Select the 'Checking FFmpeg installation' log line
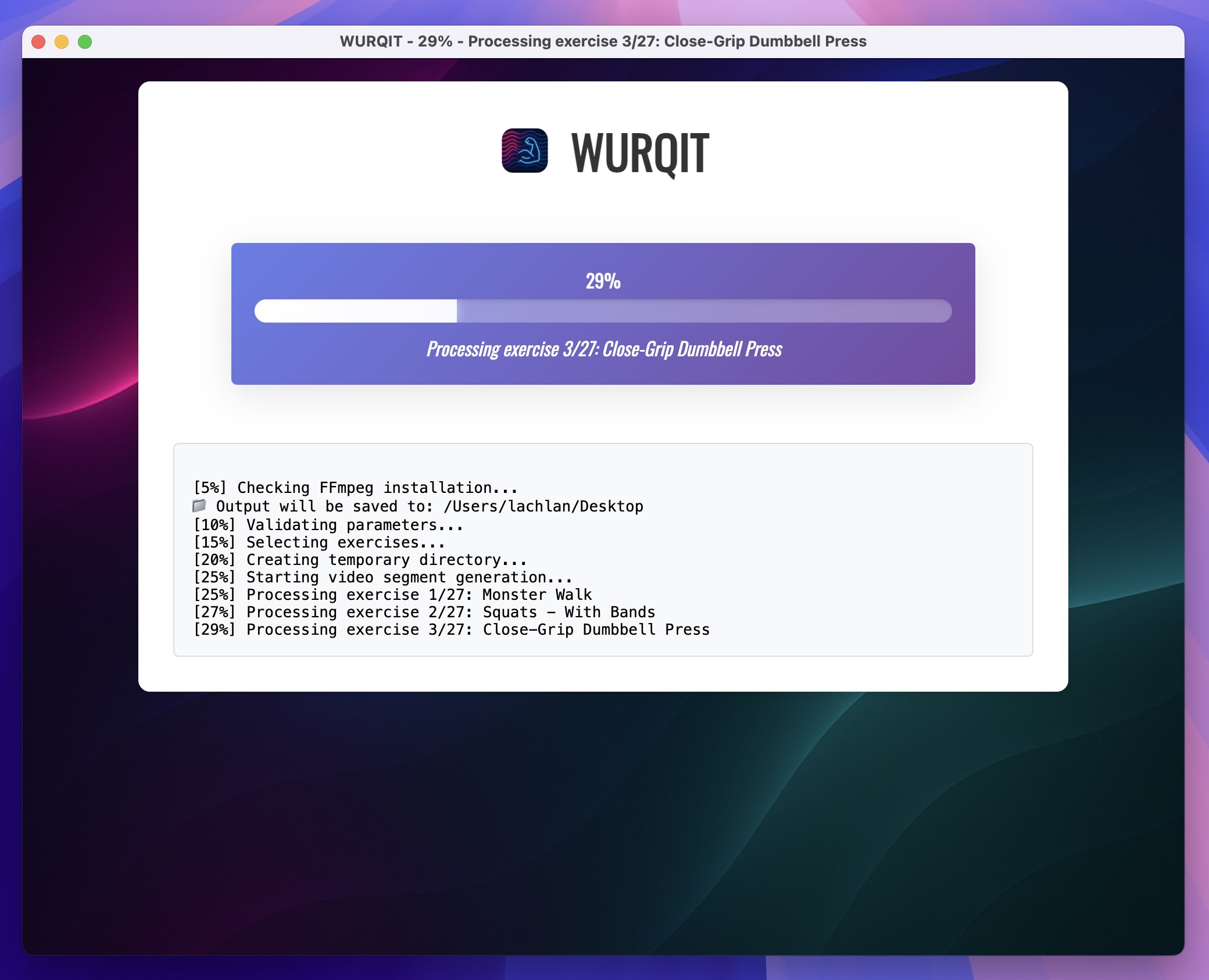 (355, 488)
